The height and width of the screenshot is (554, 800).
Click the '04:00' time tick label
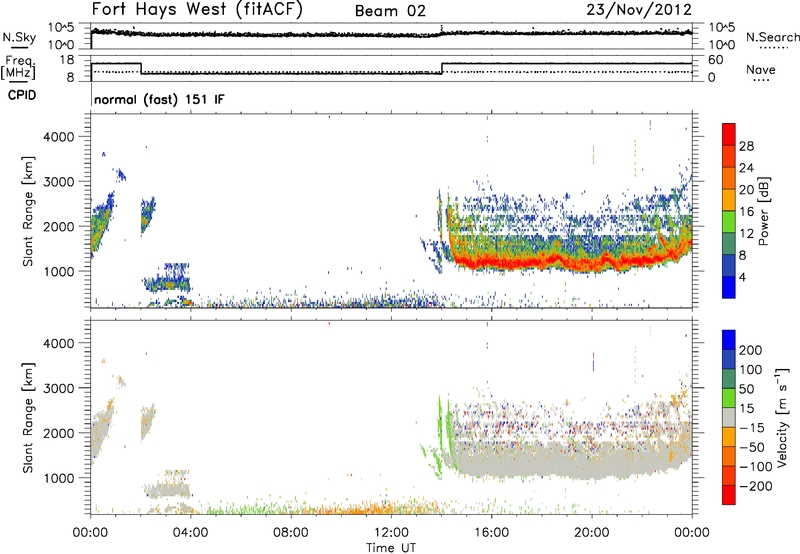(191, 533)
